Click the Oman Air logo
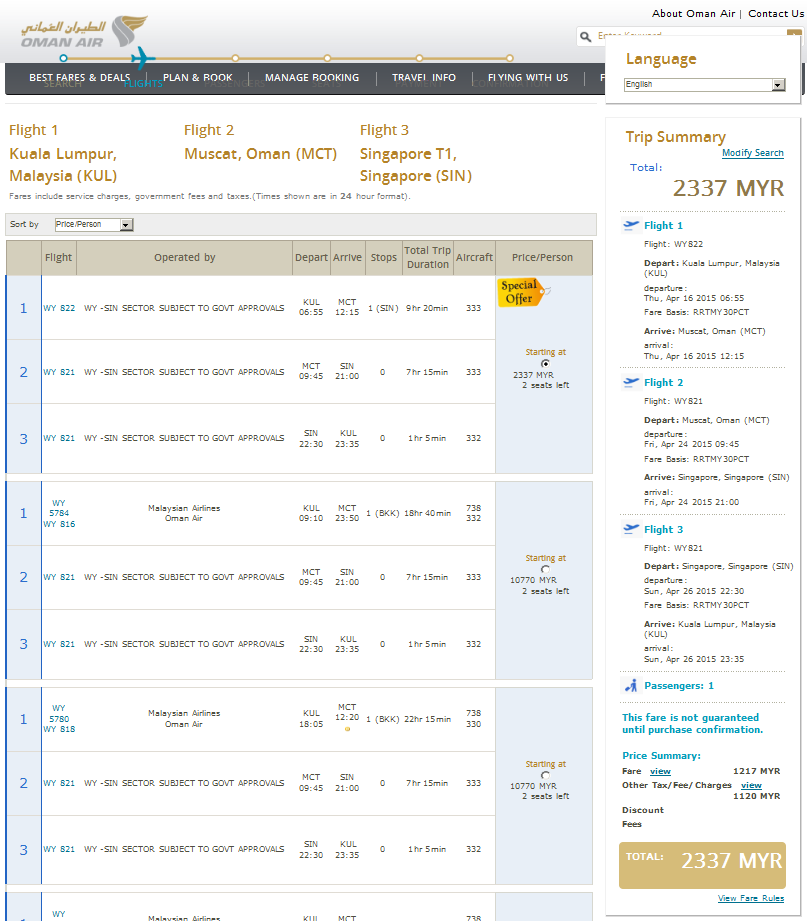The image size is (807, 921). (84, 32)
